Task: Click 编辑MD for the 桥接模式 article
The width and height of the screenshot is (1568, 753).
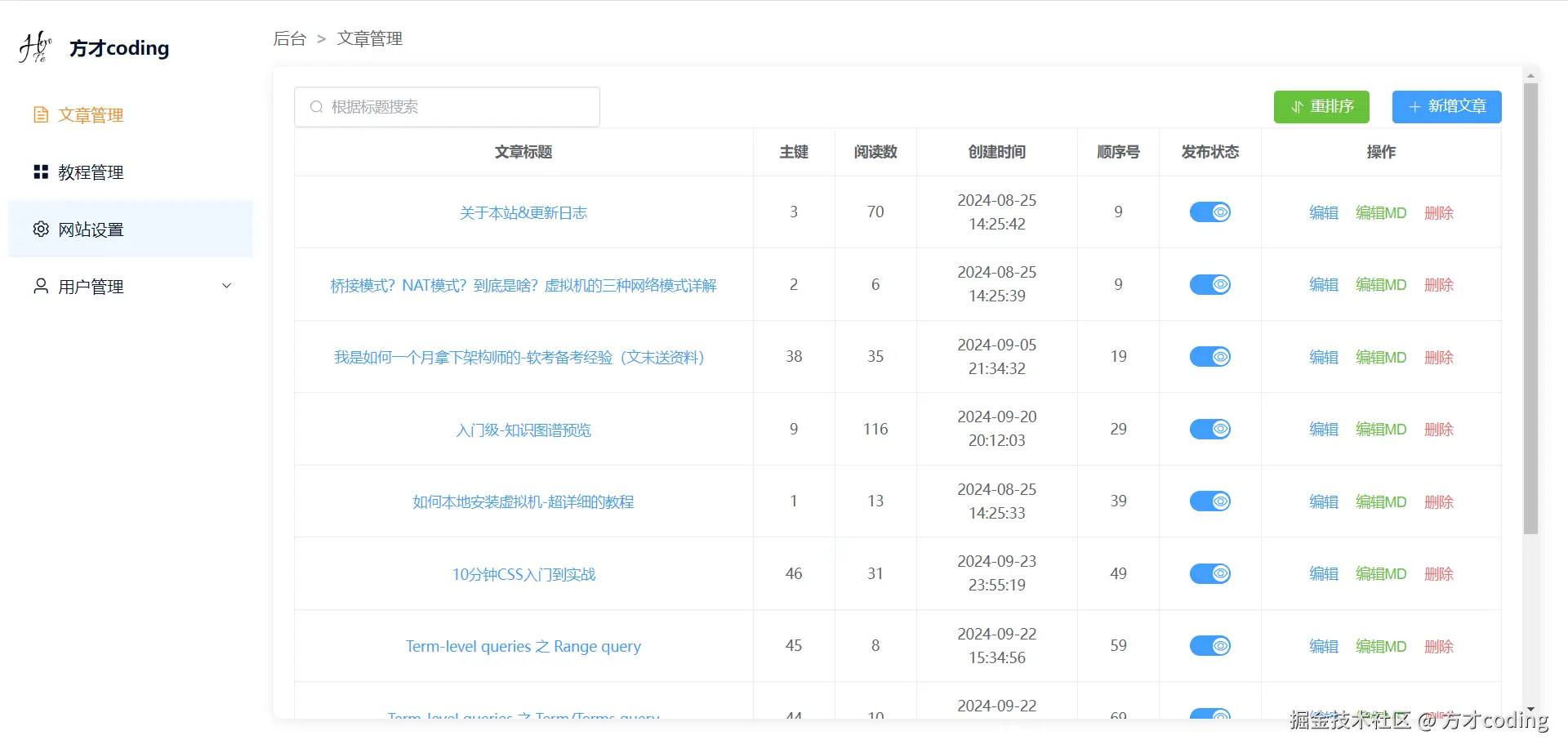Action: 1381,284
